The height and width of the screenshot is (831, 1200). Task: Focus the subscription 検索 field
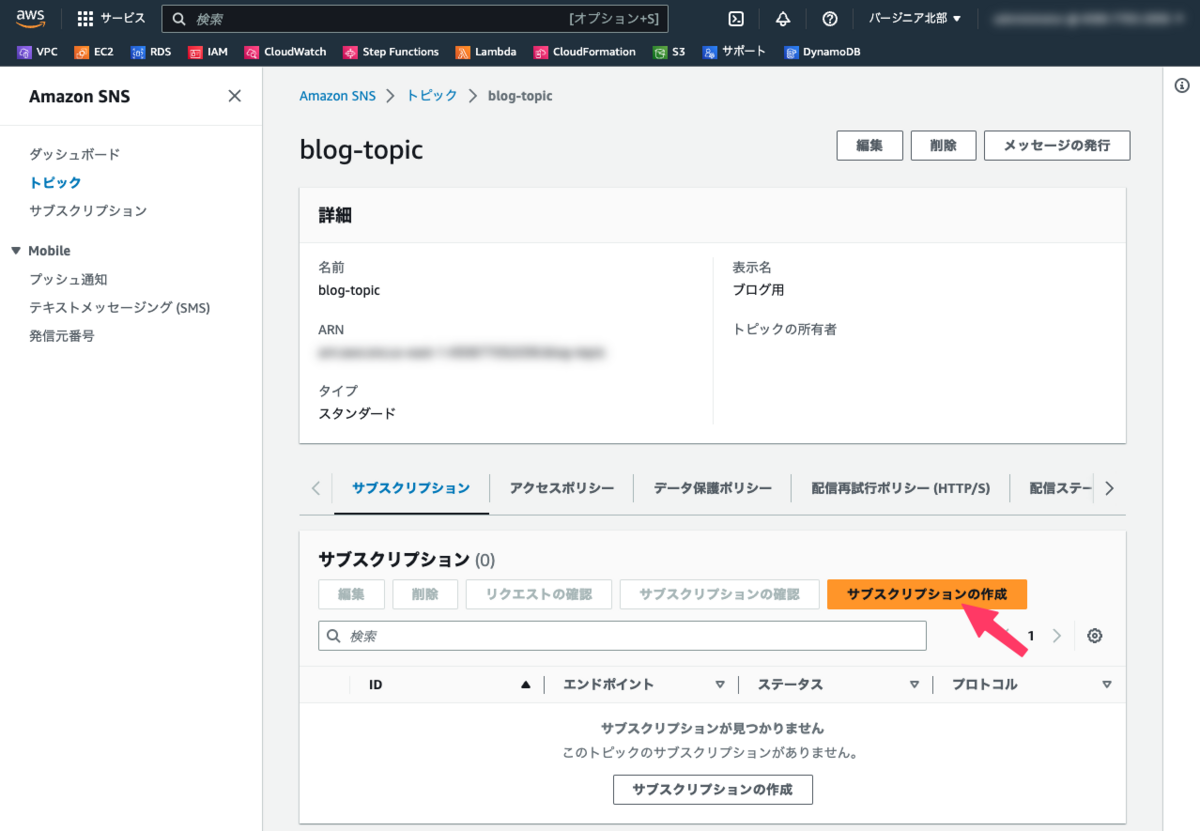tap(622, 636)
